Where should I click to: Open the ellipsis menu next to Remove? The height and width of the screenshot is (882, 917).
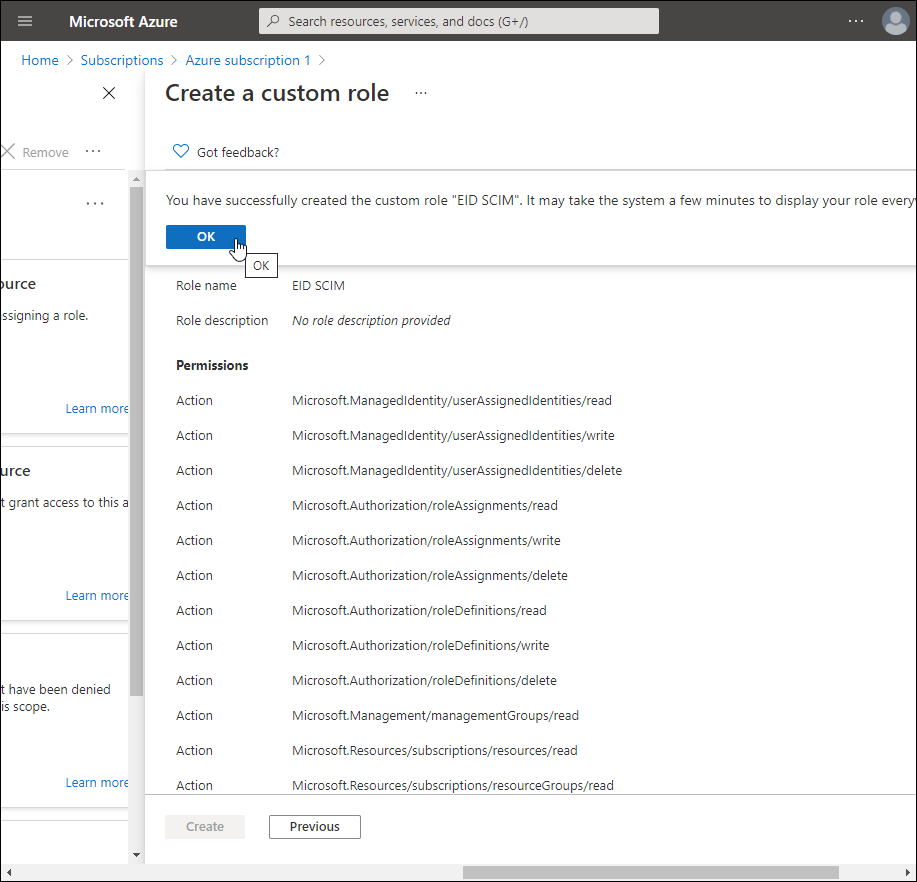click(x=93, y=152)
